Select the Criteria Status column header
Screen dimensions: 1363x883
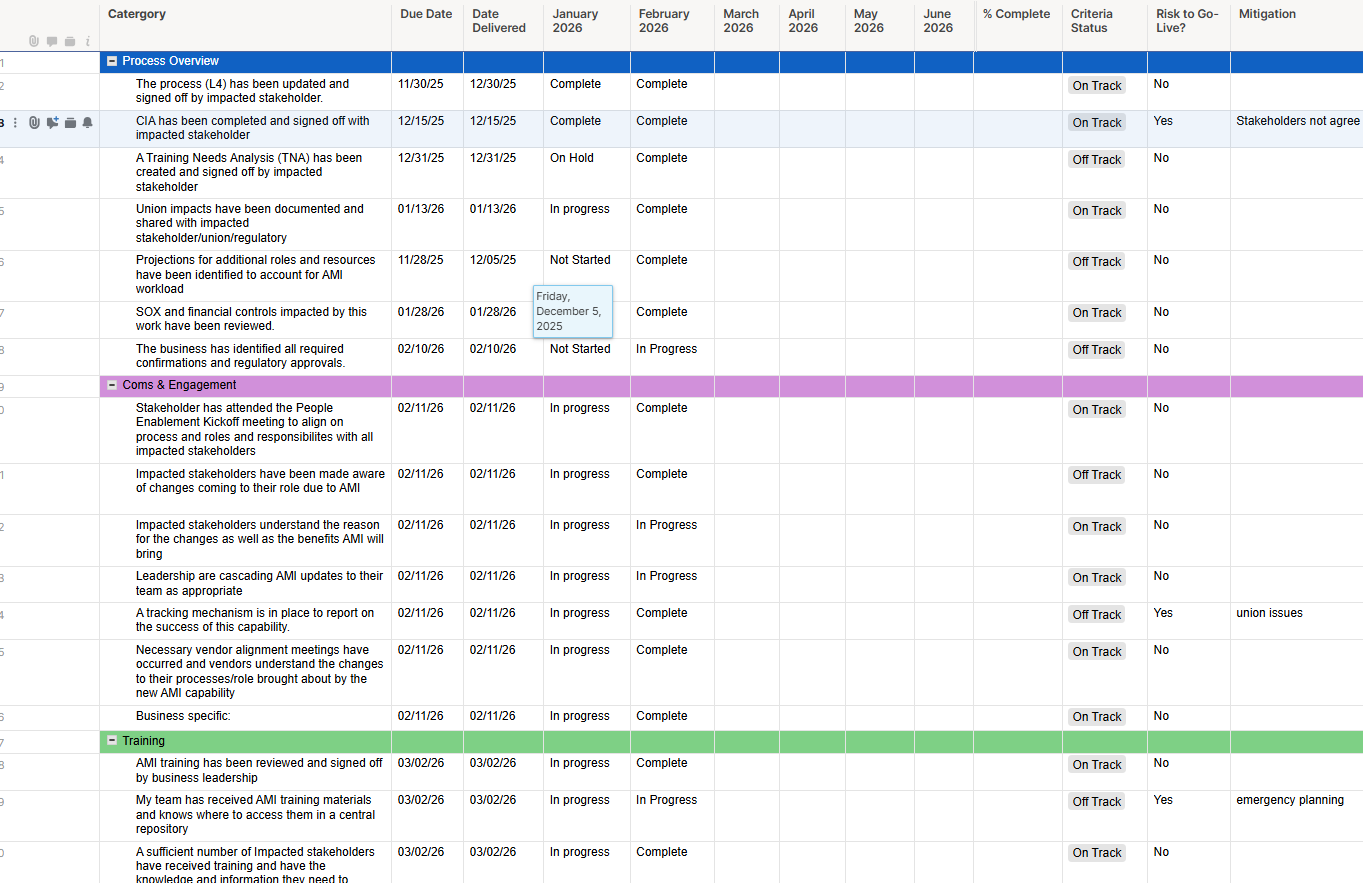[x=1105, y=25]
